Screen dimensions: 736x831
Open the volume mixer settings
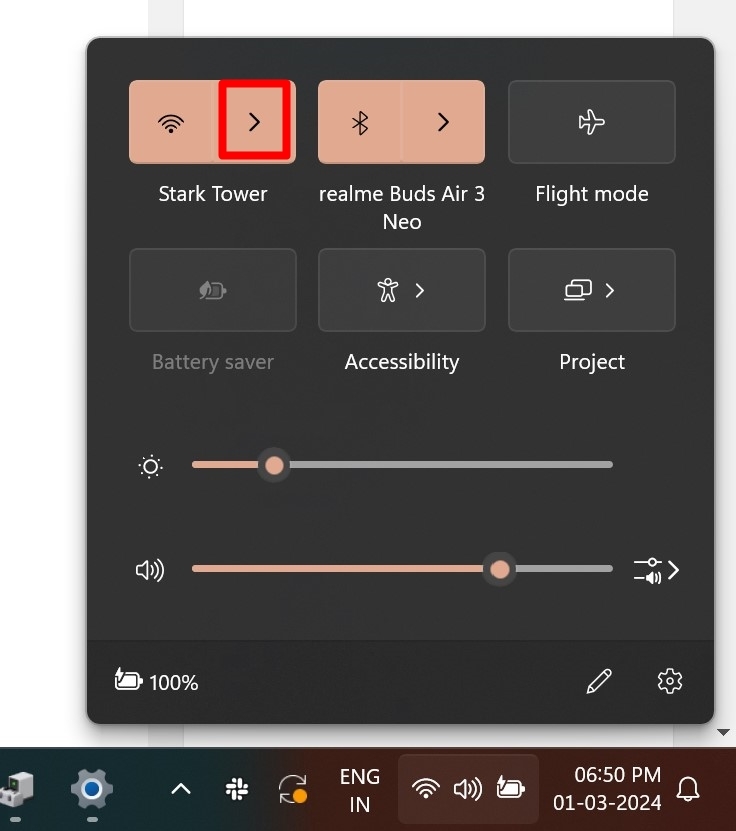click(x=657, y=570)
